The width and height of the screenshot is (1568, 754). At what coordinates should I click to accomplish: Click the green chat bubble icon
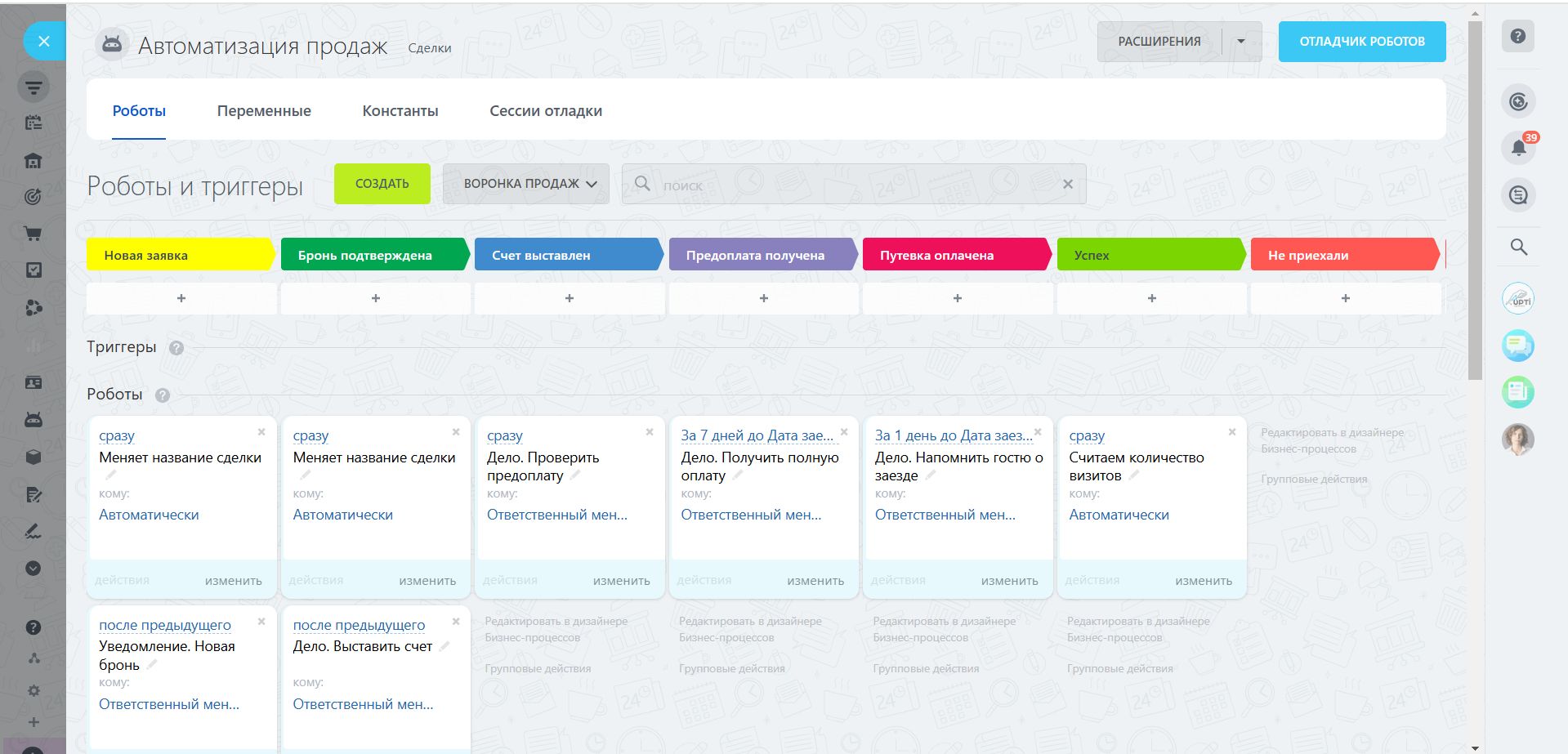(1517, 346)
